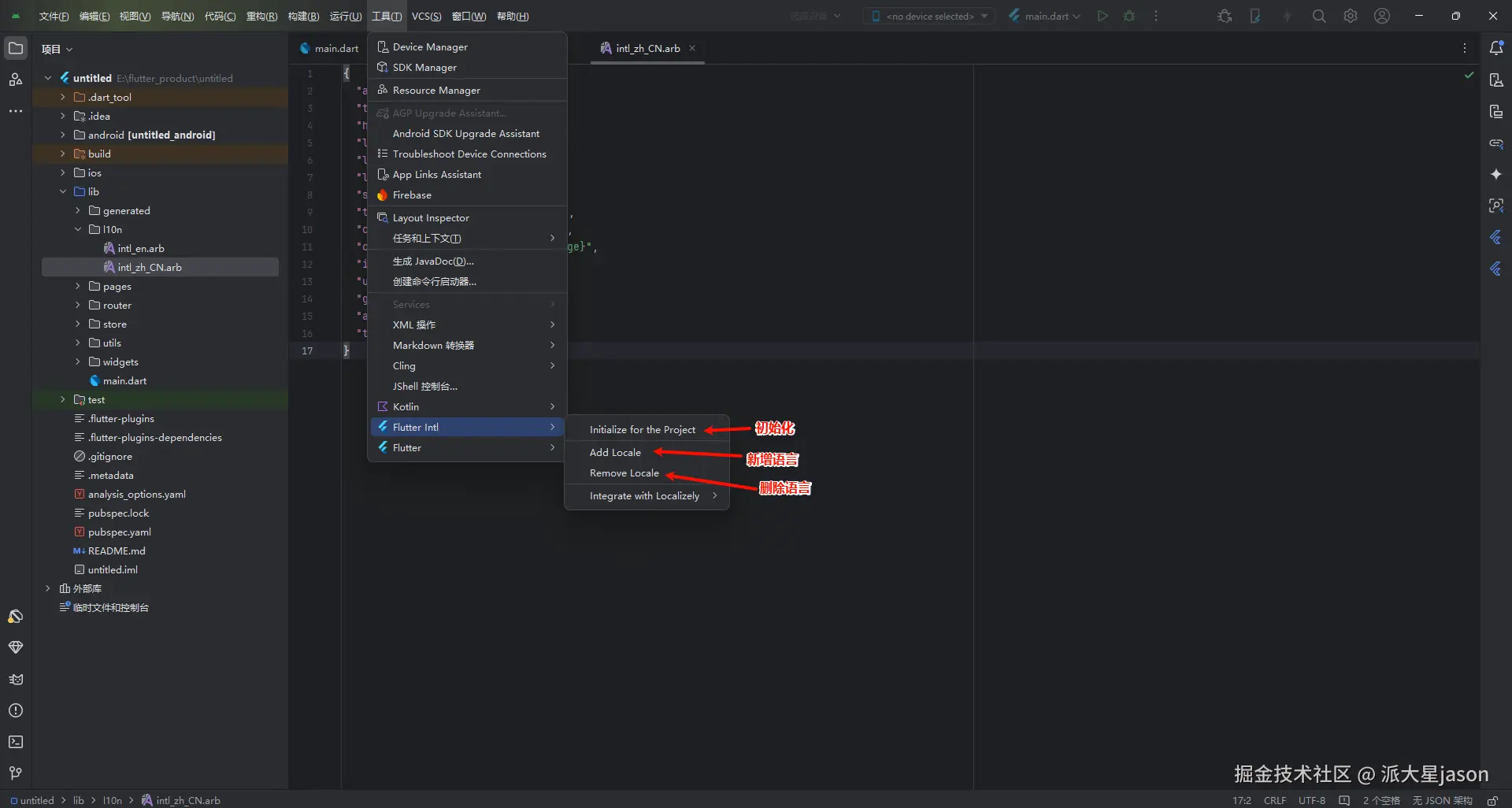This screenshot has height=808, width=1512.
Task: Open more run actions vertical dots
Action: point(1156,16)
